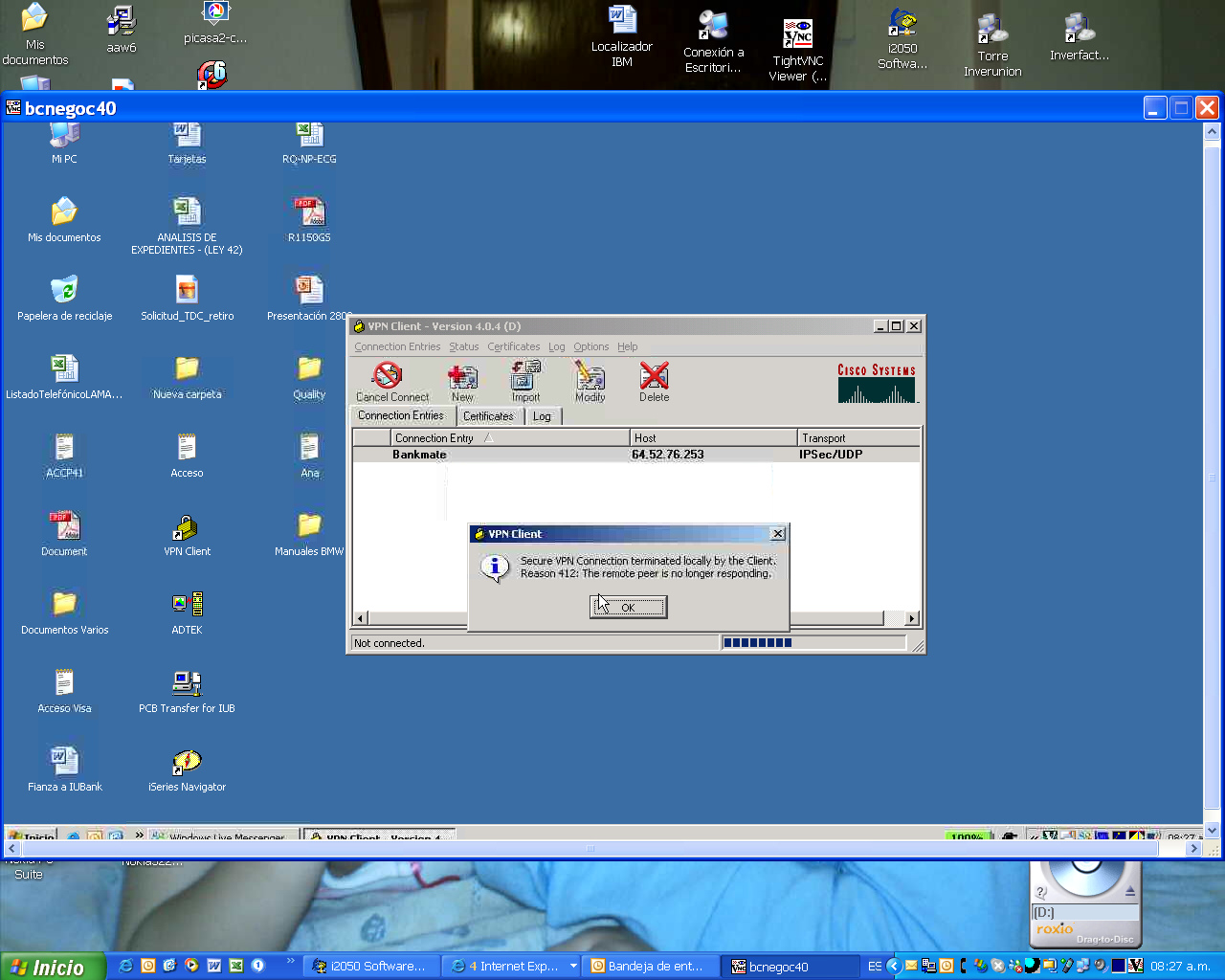
Task: Show hidden quick launch icons chevron
Action: [290, 961]
